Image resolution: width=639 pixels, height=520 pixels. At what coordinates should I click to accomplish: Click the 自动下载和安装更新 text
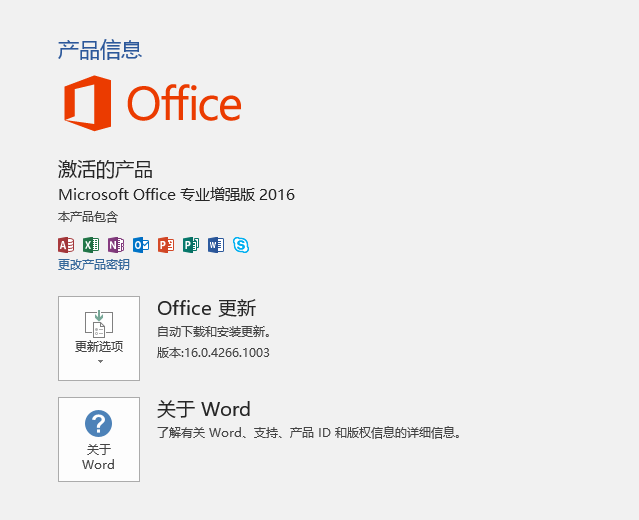click(x=214, y=332)
